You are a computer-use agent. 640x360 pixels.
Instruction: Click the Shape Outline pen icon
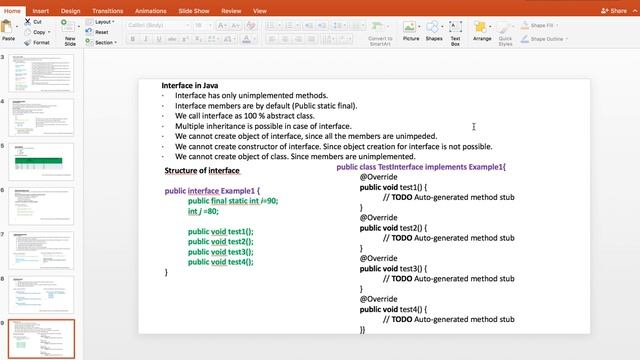tap(525, 39)
